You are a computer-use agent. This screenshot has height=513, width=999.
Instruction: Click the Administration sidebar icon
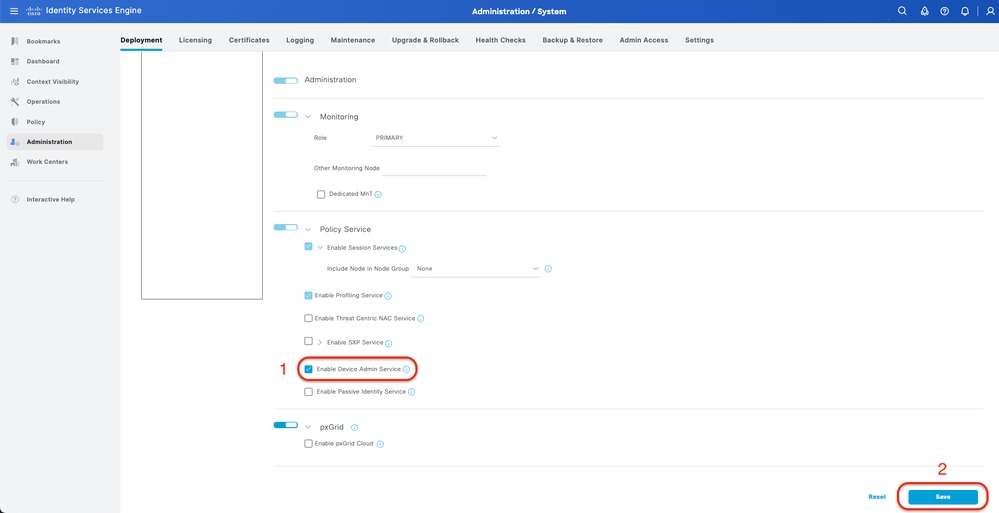(15, 141)
